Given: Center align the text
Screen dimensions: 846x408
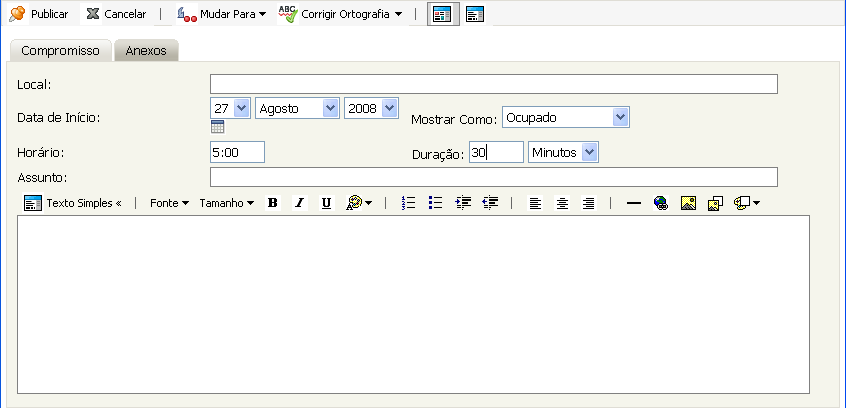Looking at the screenshot, I should [563, 203].
